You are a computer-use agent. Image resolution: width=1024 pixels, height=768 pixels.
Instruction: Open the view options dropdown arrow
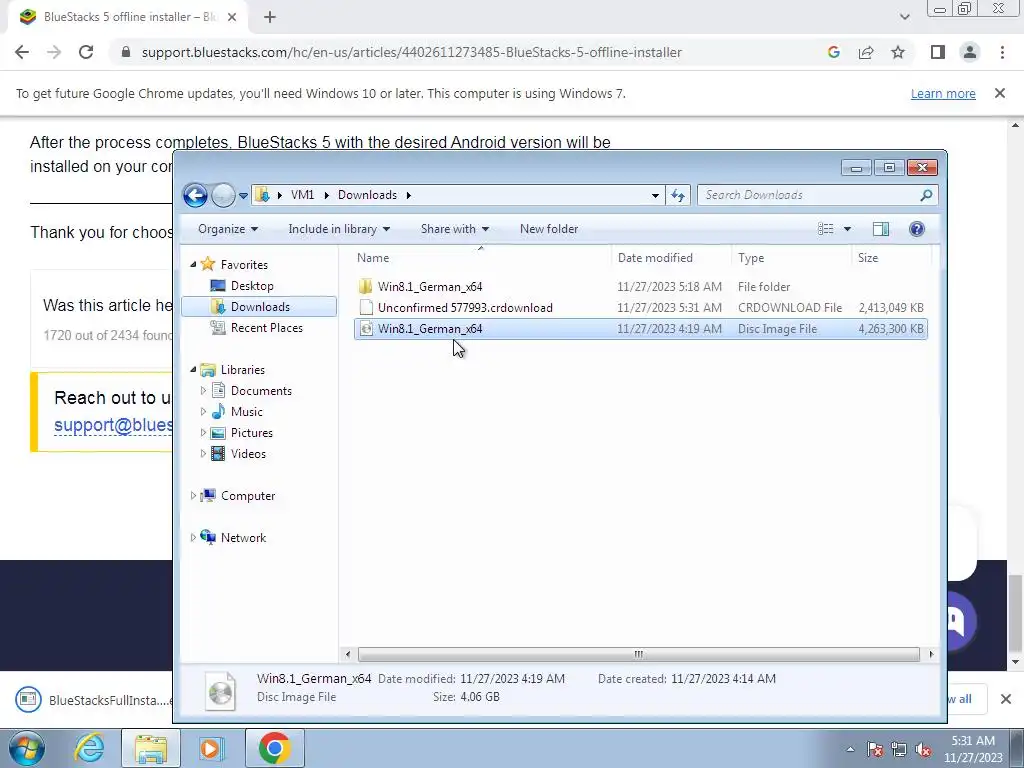[x=847, y=229]
